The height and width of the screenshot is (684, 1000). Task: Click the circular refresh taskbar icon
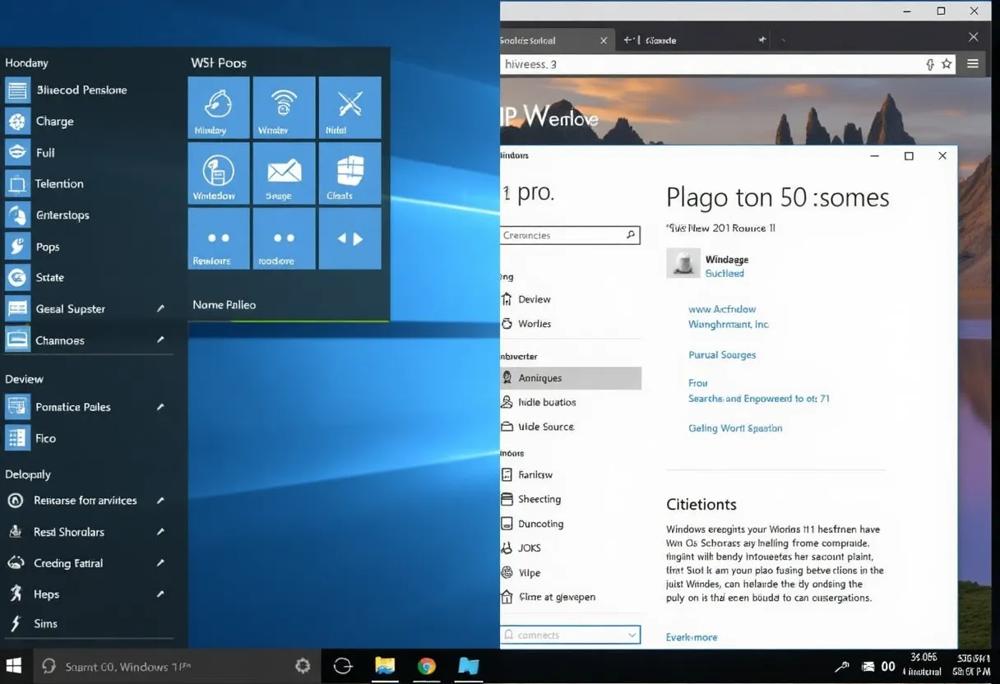pyautogui.click(x=343, y=666)
